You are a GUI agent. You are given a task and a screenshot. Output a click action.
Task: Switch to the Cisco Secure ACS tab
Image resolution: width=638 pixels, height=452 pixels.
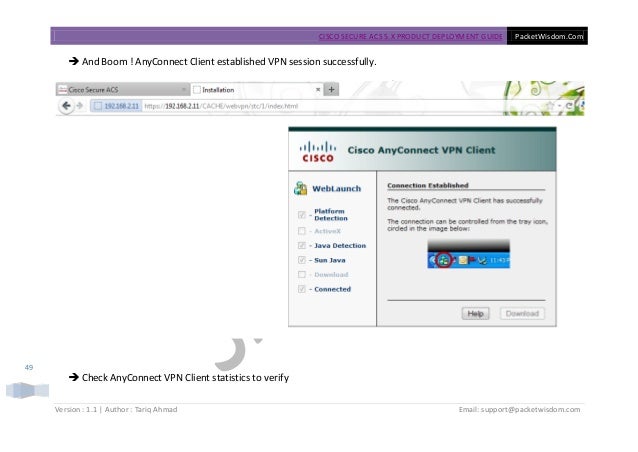[122, 90]
